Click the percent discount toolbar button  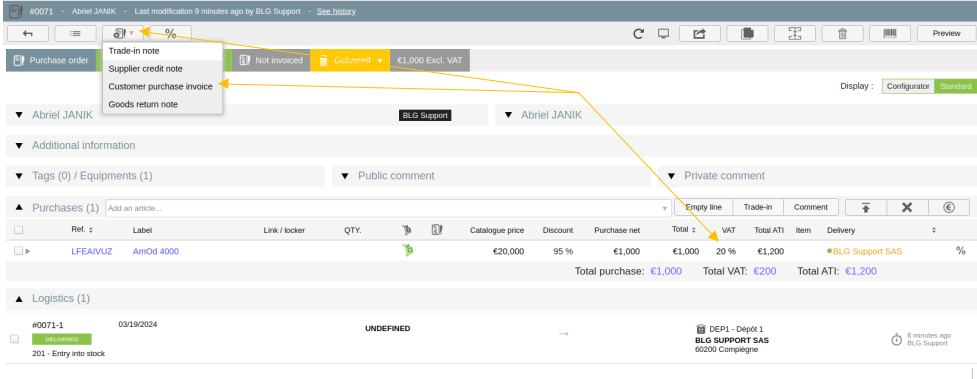tap(171, 34)
